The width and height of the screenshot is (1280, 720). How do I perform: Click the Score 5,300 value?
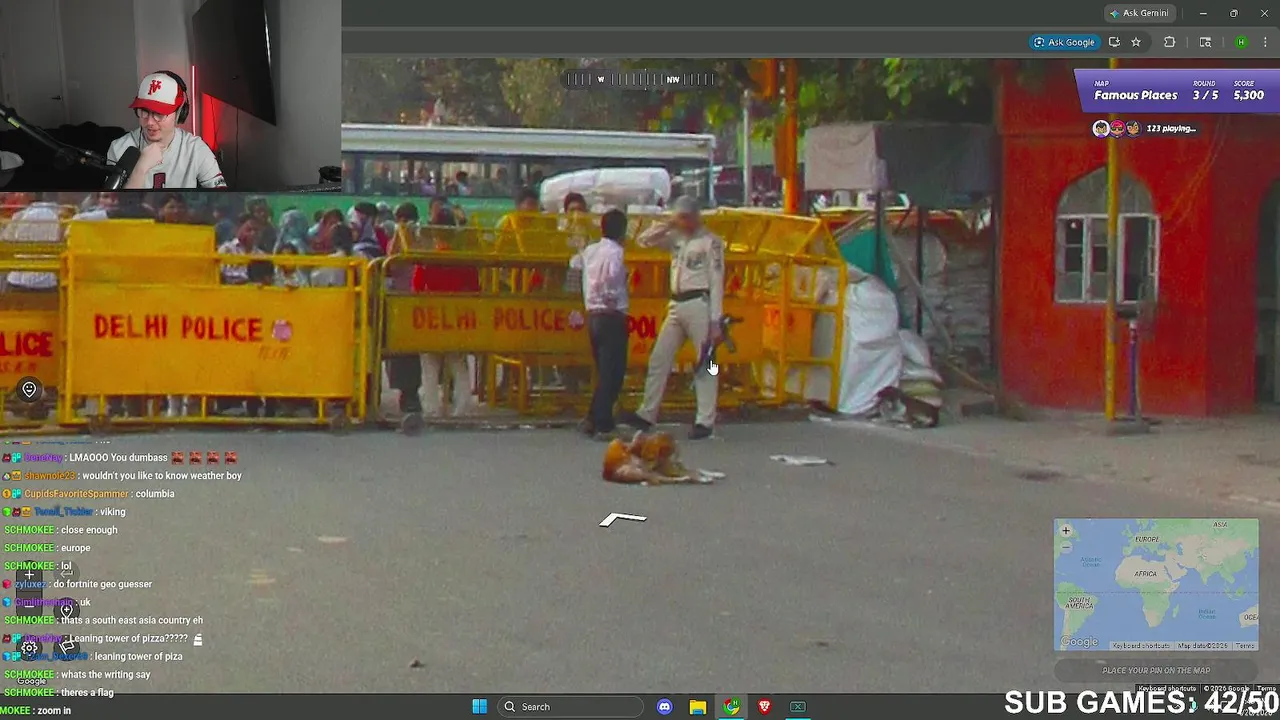[1248, 95]
